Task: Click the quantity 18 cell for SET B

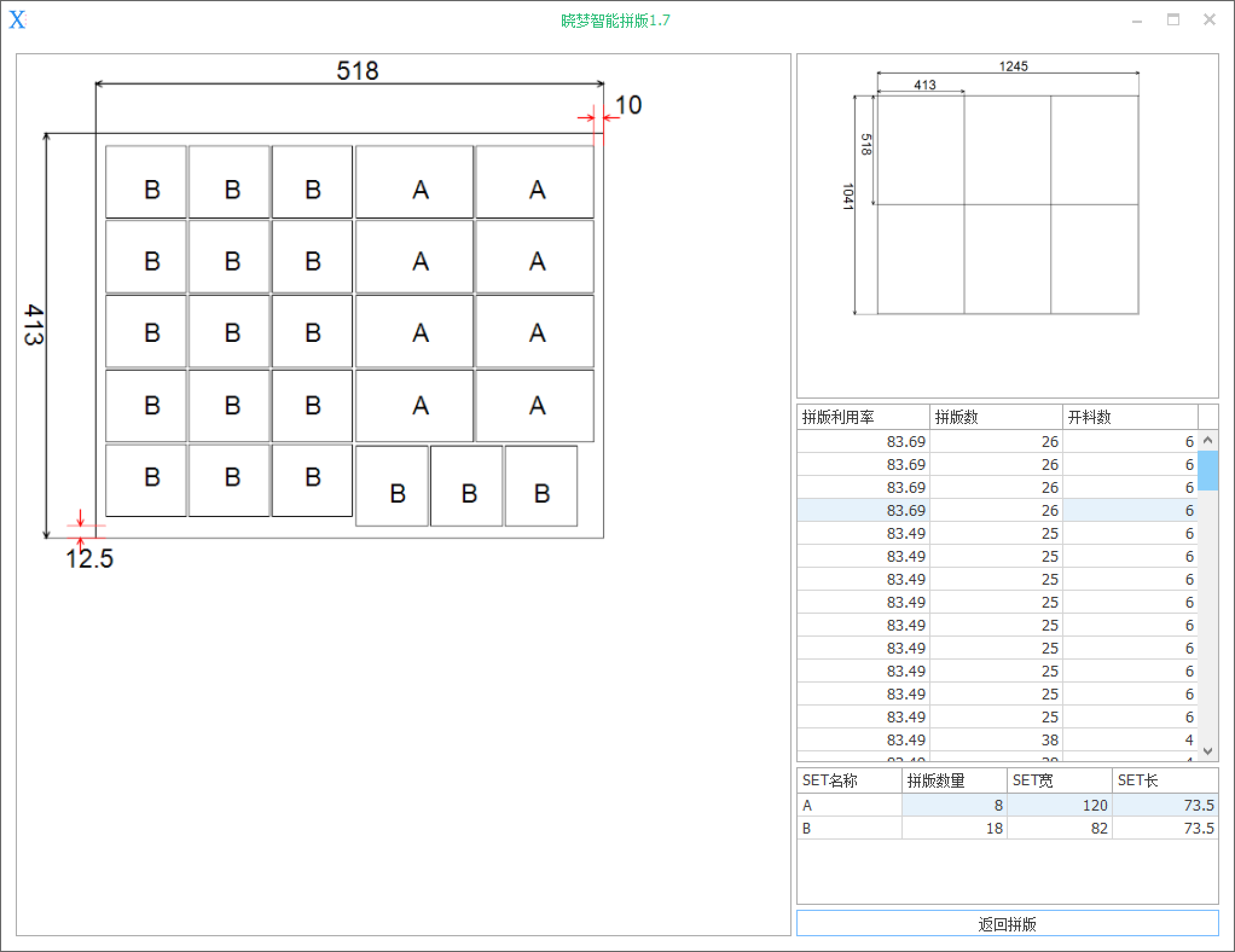Action: tap(954, 828)
